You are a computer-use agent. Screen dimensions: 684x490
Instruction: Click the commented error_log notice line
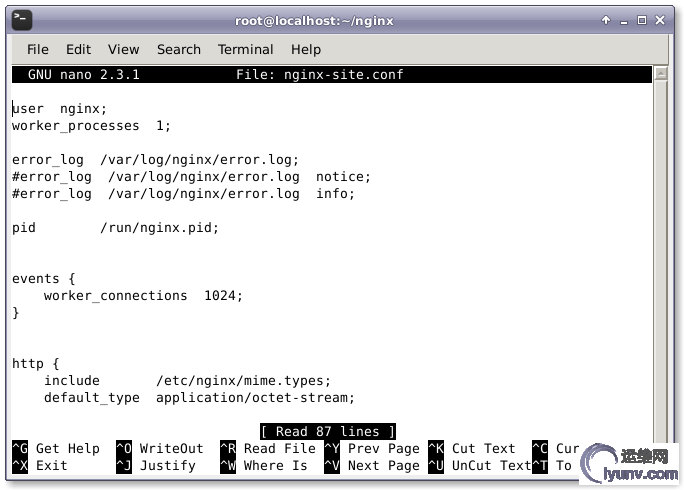(x=191, y=177)
